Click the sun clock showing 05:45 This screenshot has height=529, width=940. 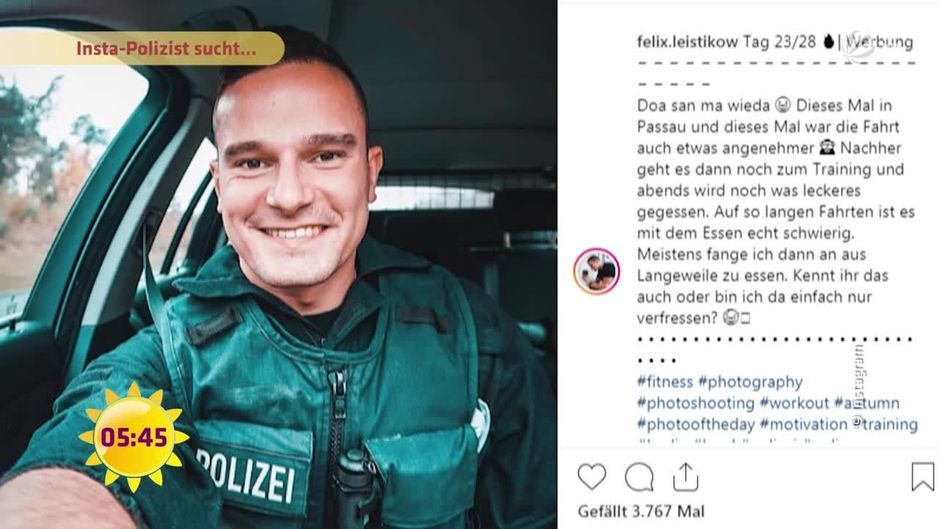[134, 437]
